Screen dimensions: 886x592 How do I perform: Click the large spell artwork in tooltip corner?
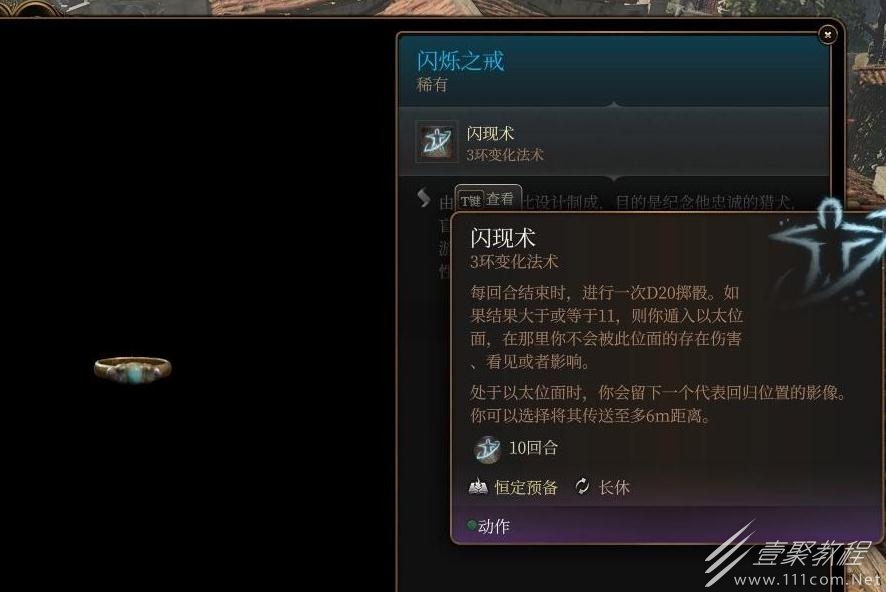click(x=828, y=249)
